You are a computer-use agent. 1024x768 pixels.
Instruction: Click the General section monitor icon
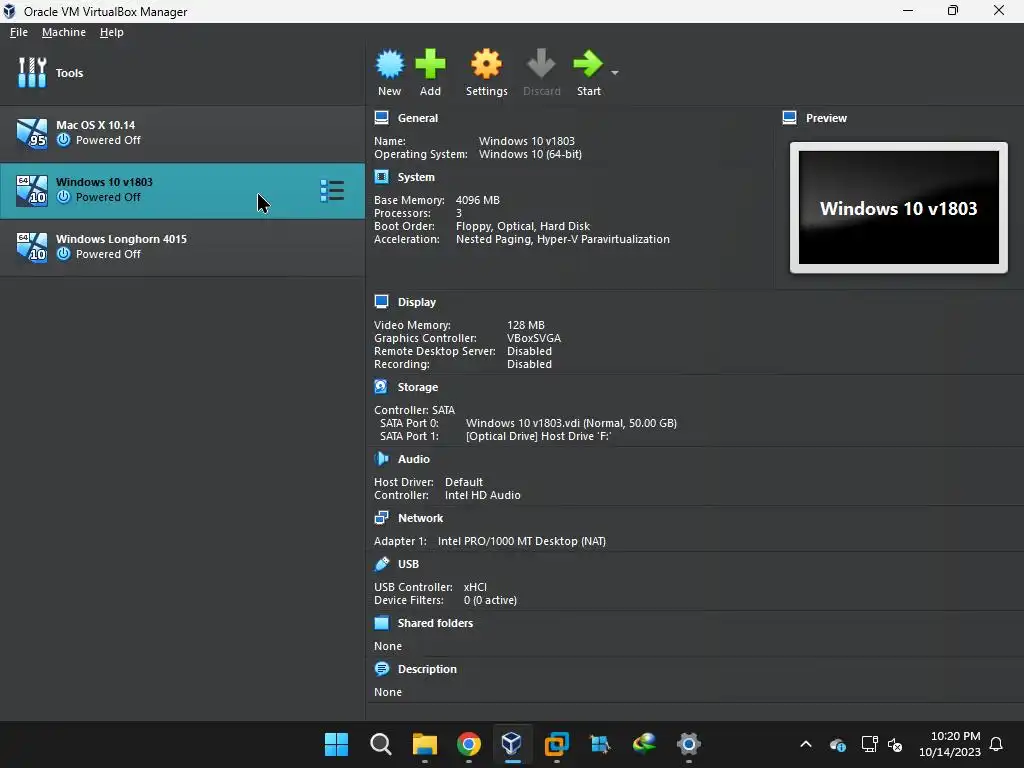(x=381, y=118)
